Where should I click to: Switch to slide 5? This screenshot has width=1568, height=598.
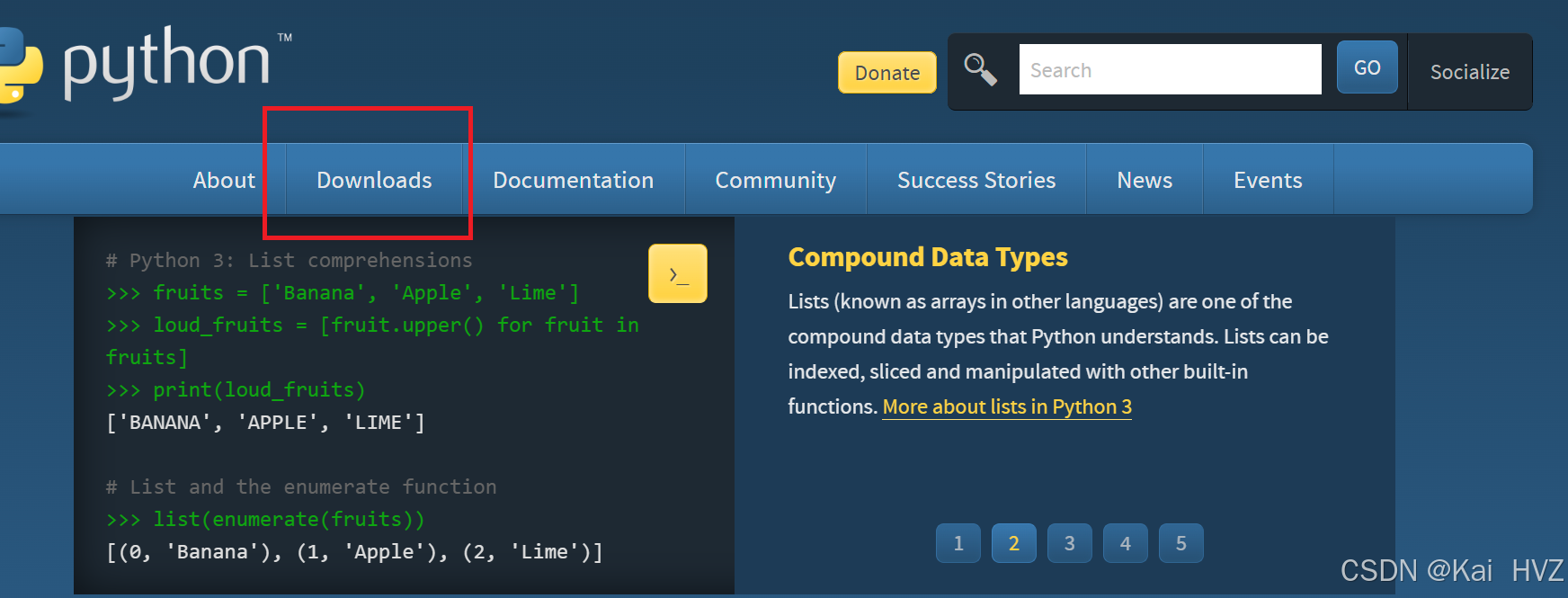coord(1181,543)
